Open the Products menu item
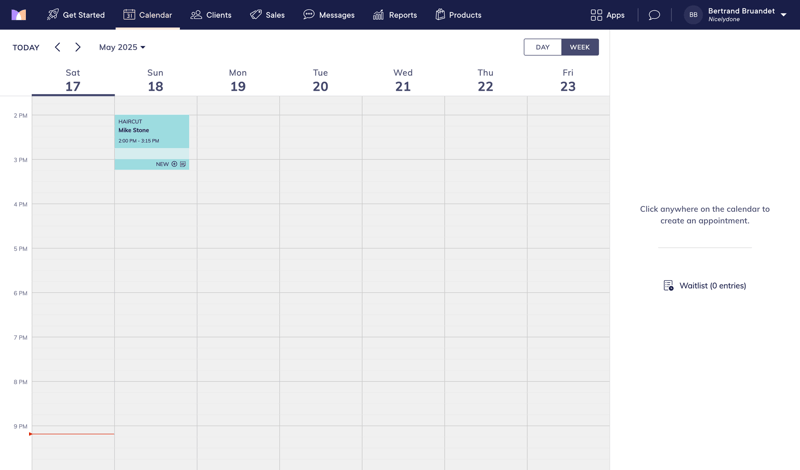The width and height of the screenshot is (800, 470). 458,15
